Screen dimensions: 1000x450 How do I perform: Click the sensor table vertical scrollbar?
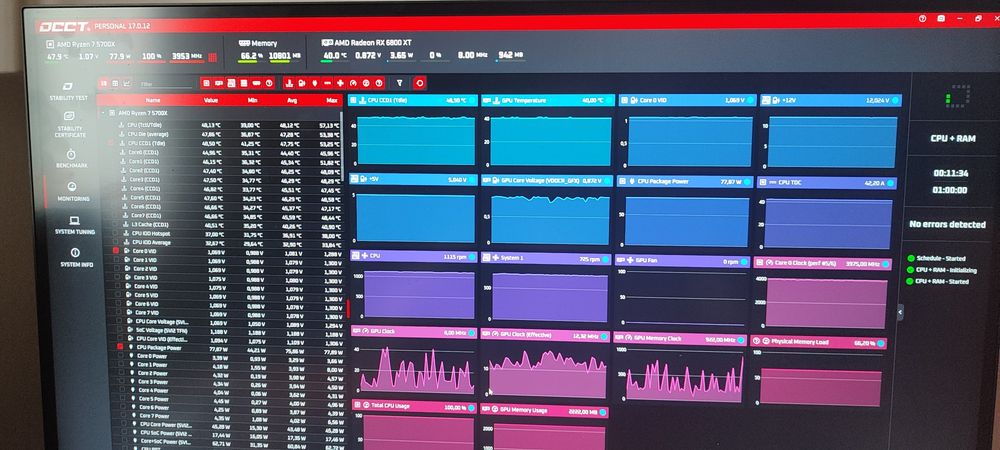click(342, 147)
